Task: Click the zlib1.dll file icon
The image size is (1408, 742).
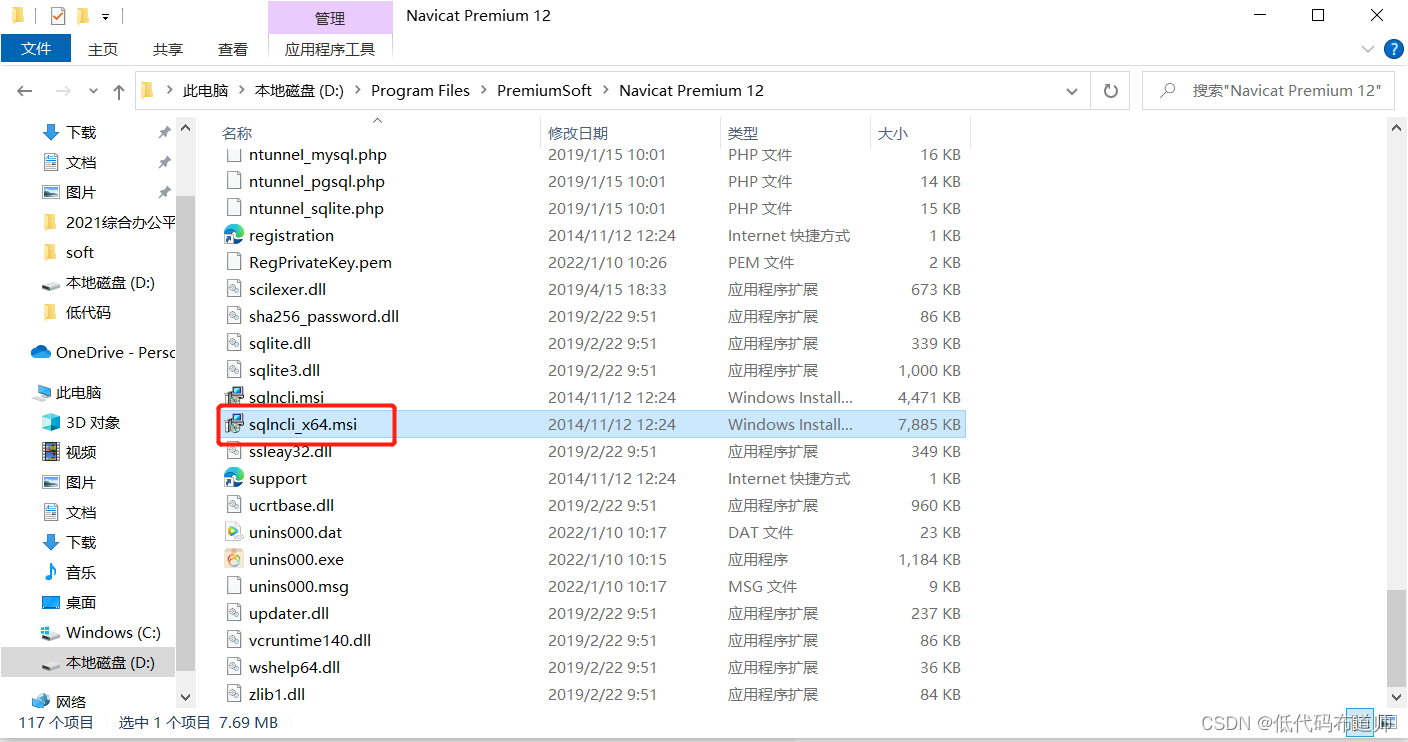Action: 234,694
